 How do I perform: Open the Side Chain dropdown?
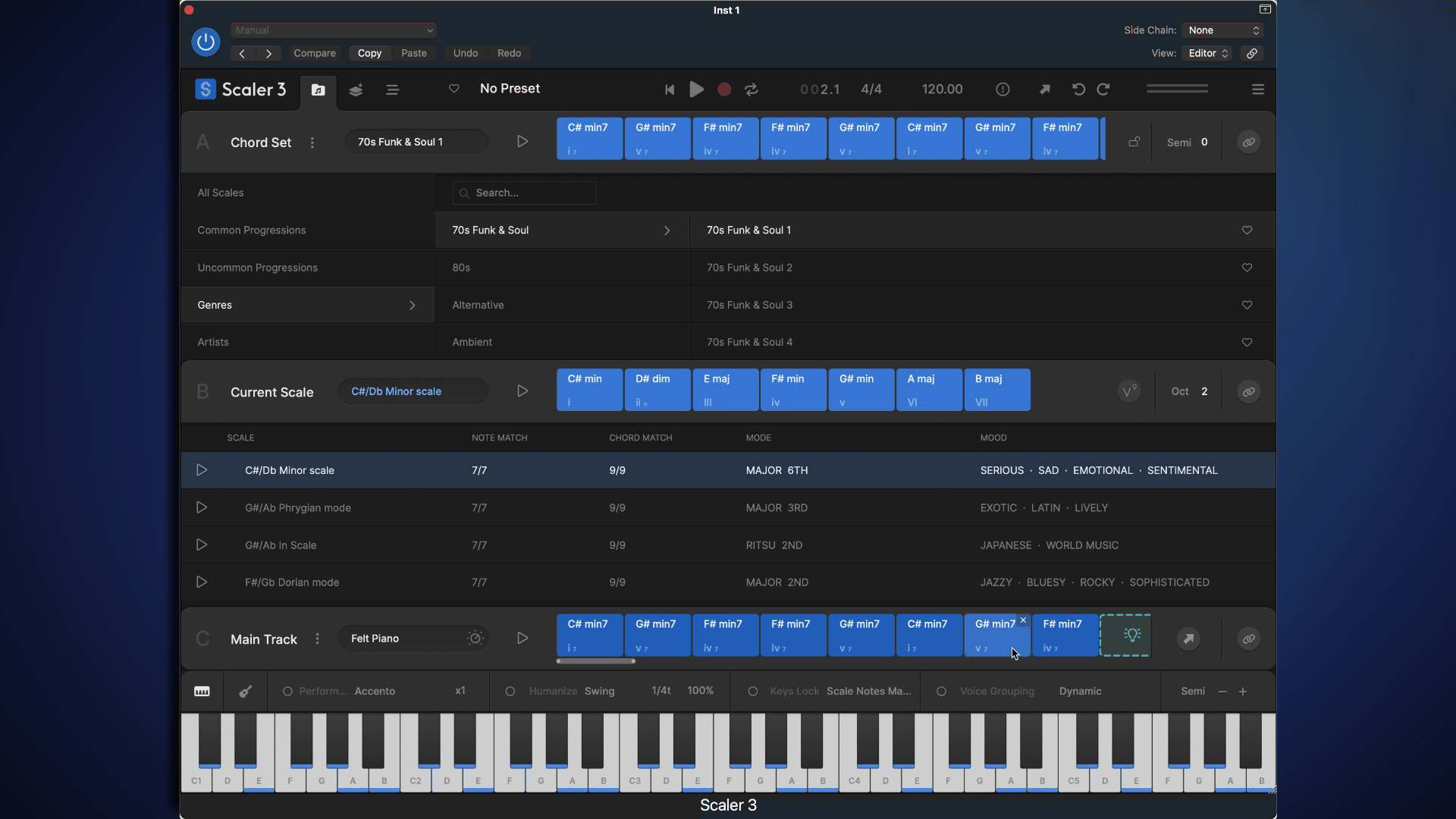(1222, 30)
